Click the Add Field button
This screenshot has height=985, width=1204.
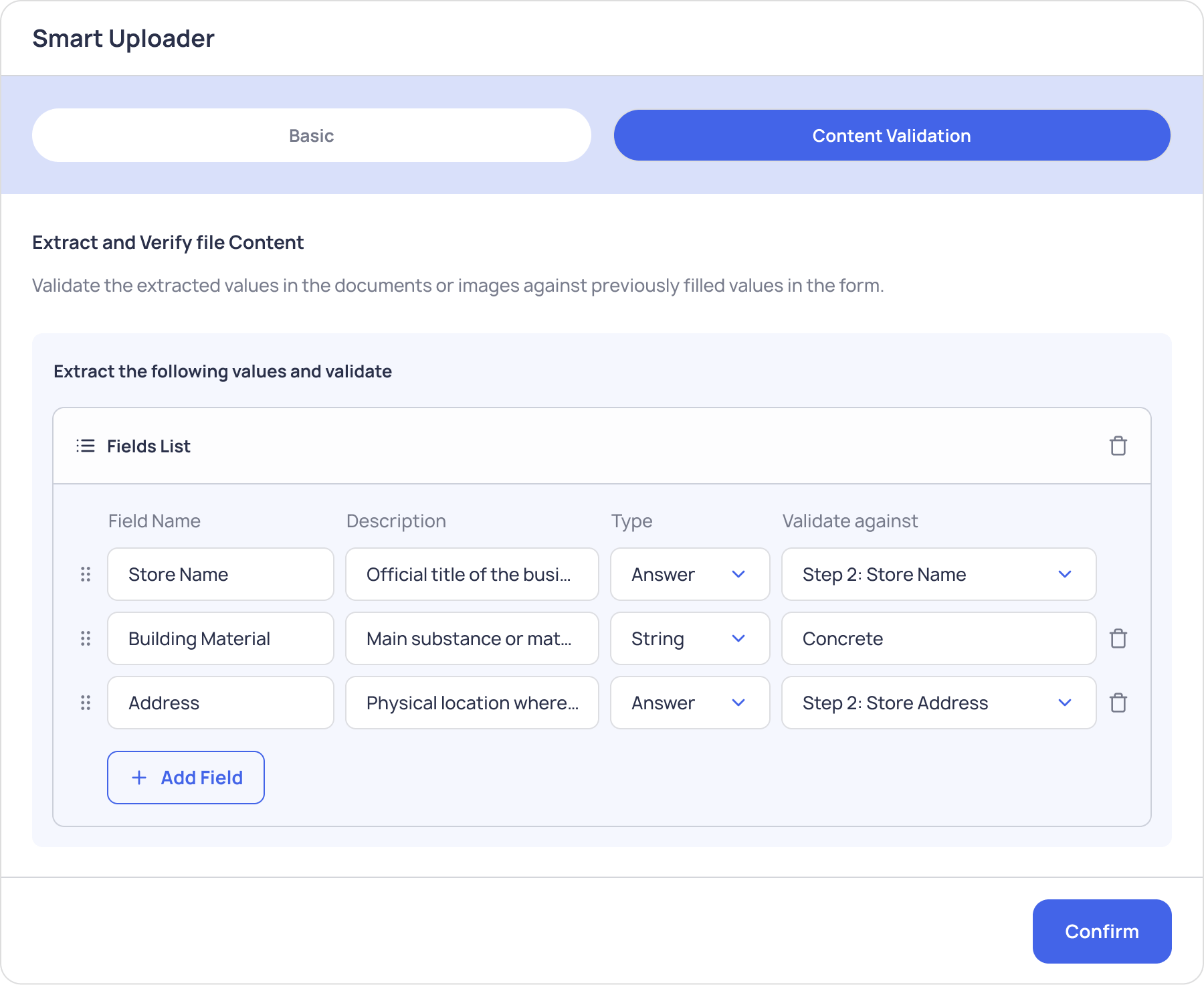pos(186,778)
